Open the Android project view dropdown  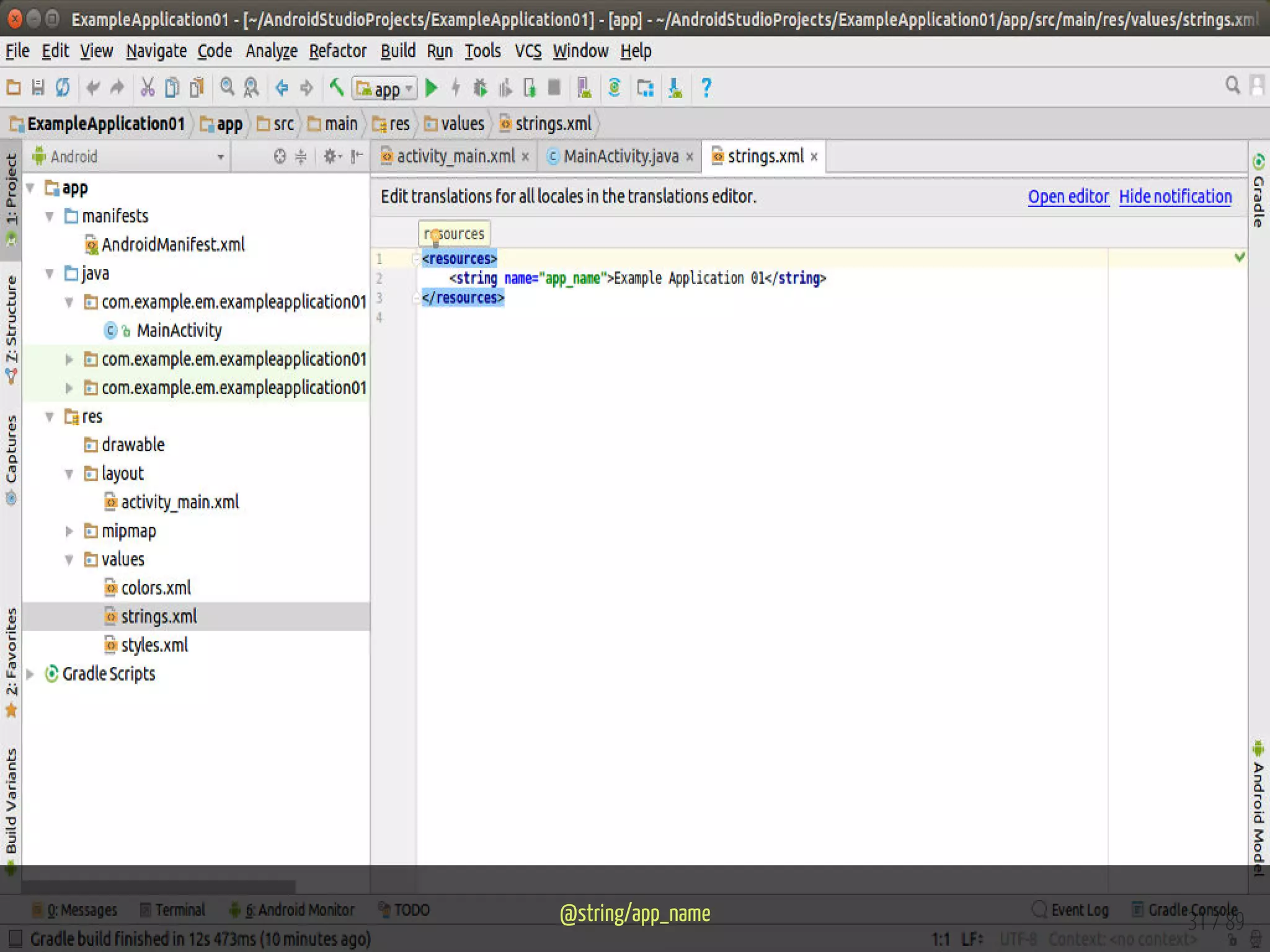(x=128, y=157)
